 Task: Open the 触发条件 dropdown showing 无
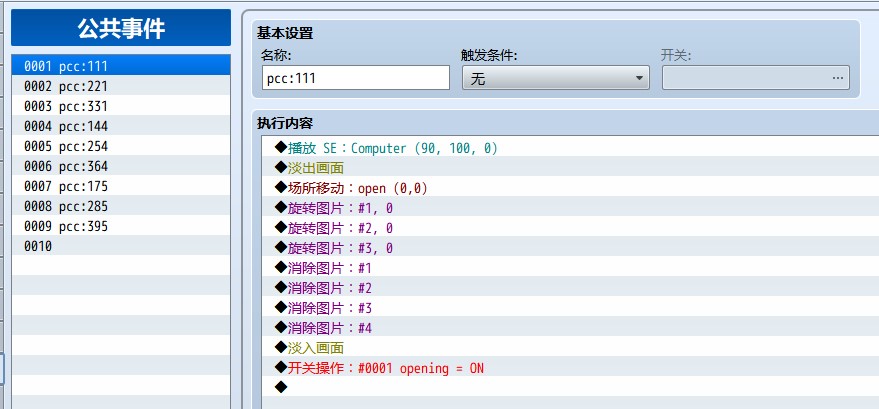(x=556, y=78)
